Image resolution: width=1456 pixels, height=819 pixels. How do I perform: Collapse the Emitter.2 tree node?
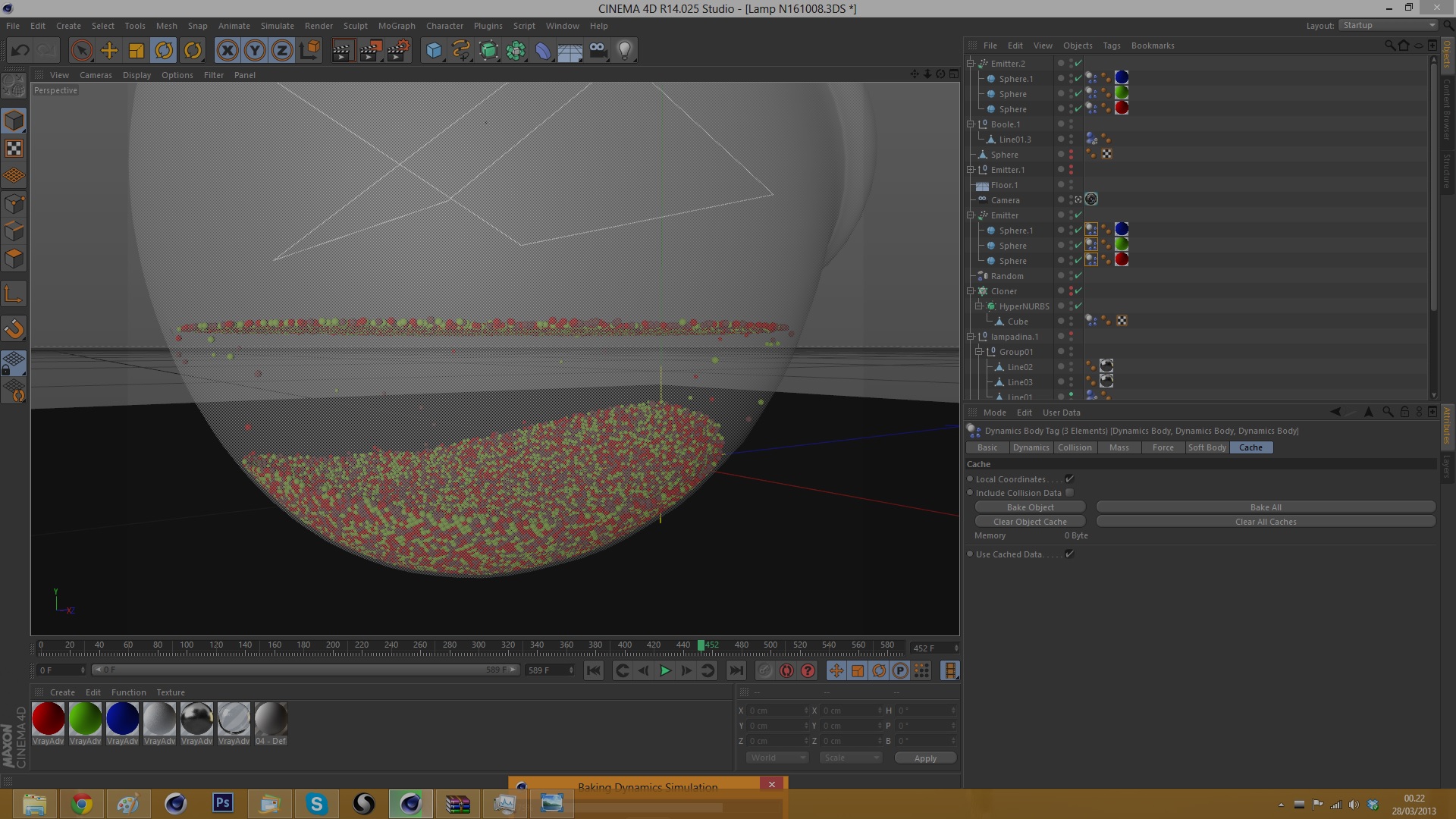point(971,64)
